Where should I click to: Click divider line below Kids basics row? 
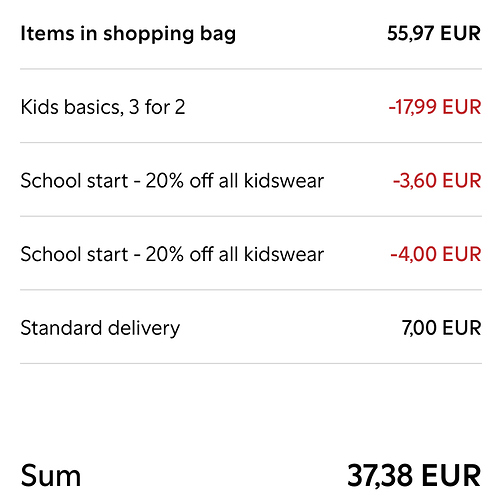tap(251, 143)
